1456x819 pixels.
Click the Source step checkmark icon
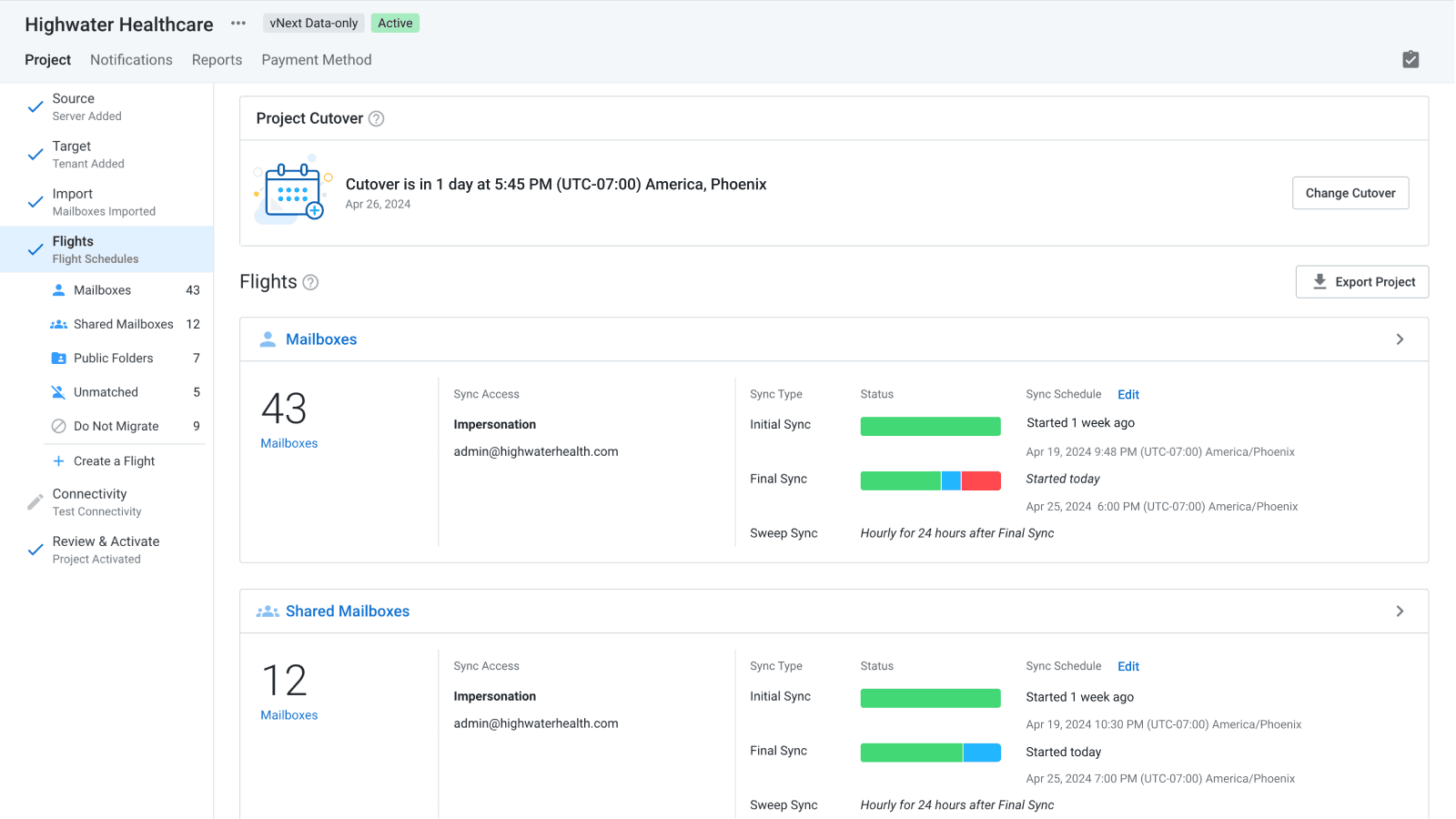tap(35, 106)
